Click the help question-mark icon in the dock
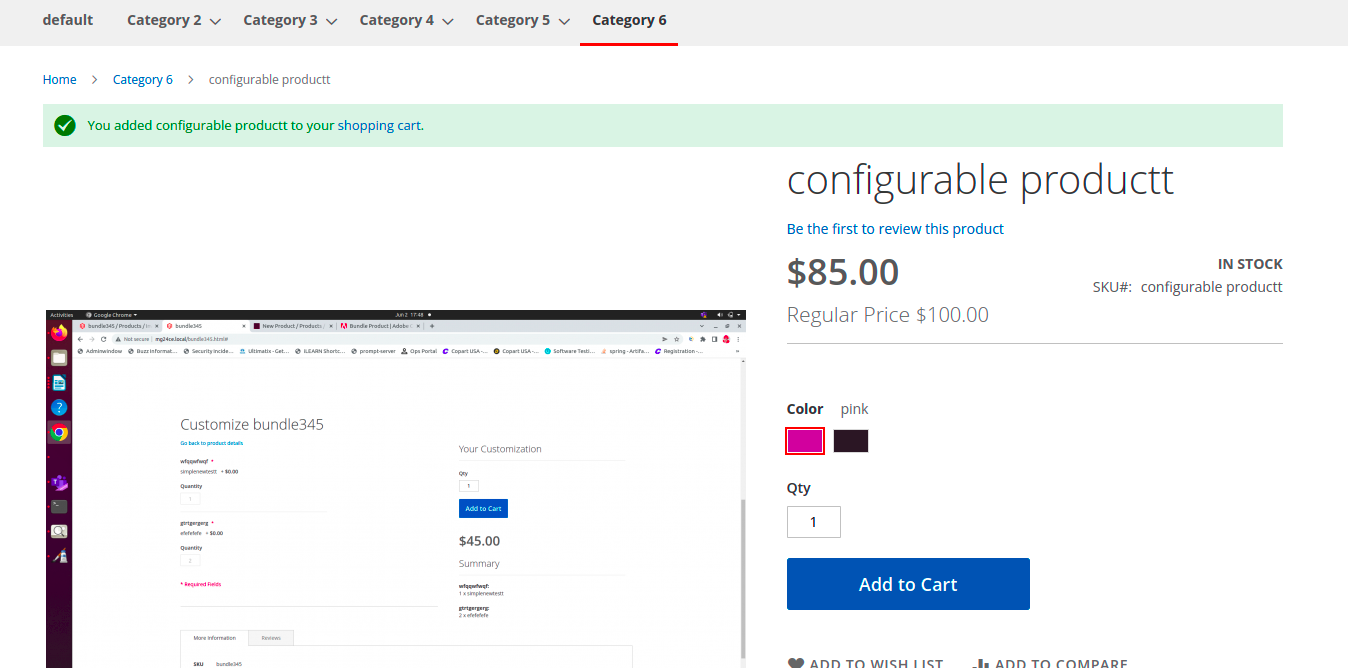 click(58, 406)
